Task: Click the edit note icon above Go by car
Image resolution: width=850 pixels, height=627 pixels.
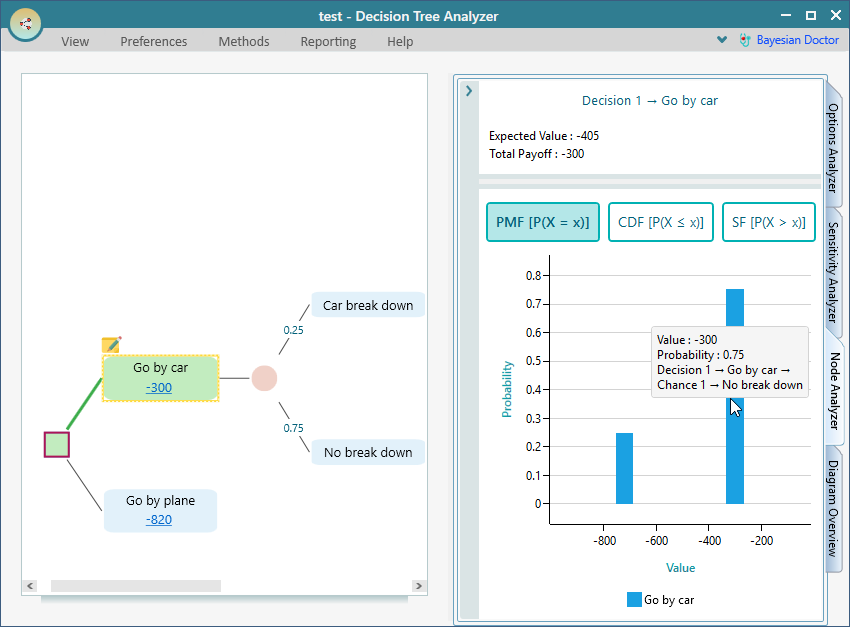Action: click(111, 345)
